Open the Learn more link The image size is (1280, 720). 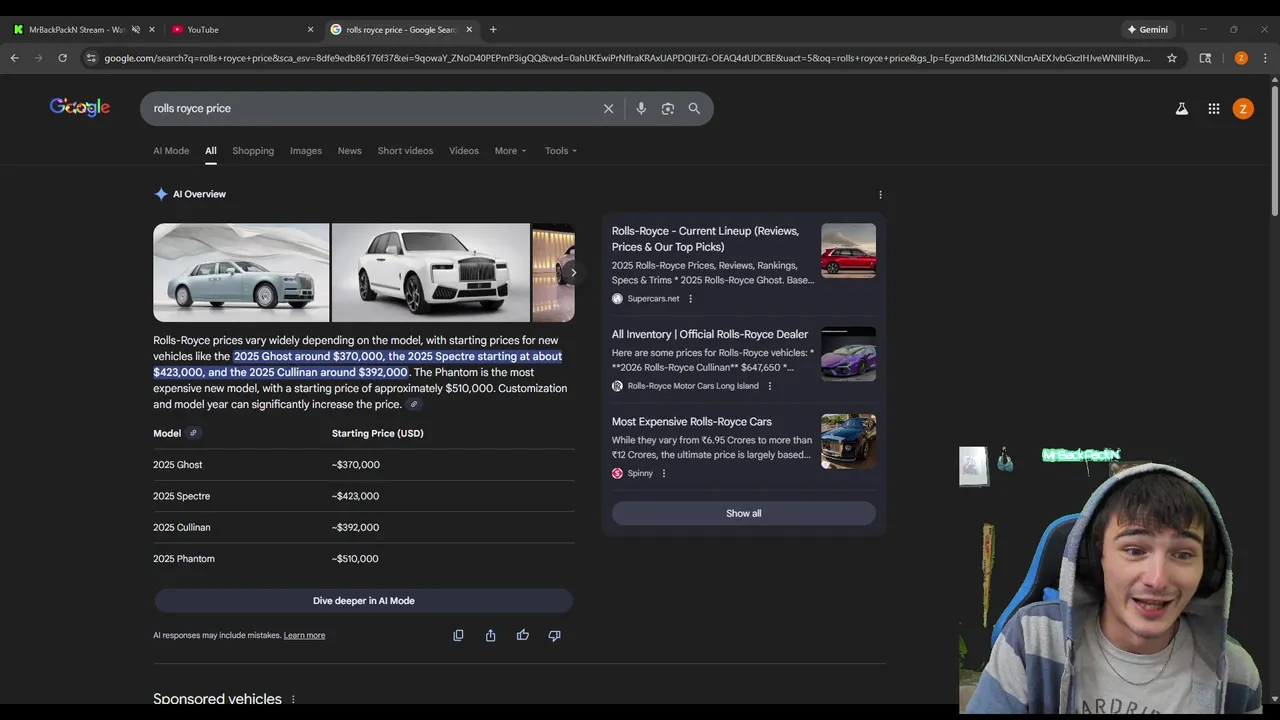tap(304, 635)
